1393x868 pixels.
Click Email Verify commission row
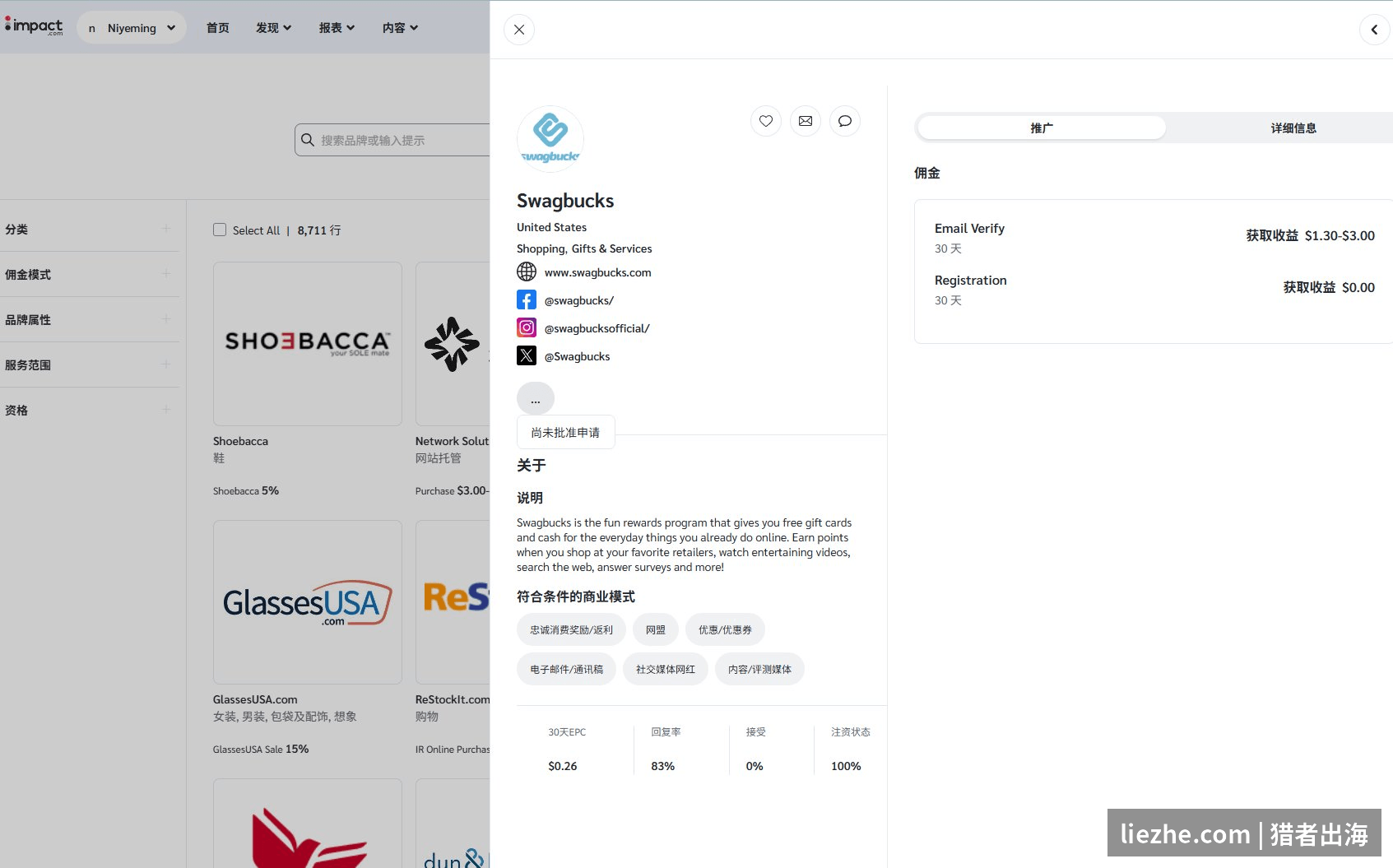(1154, 237)
